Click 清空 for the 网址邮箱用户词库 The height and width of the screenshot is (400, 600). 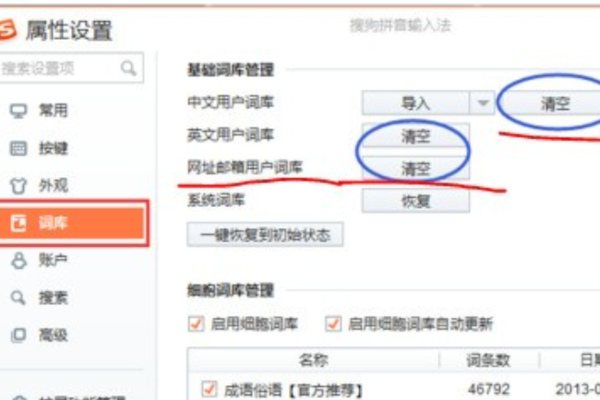tap(416, 168)
